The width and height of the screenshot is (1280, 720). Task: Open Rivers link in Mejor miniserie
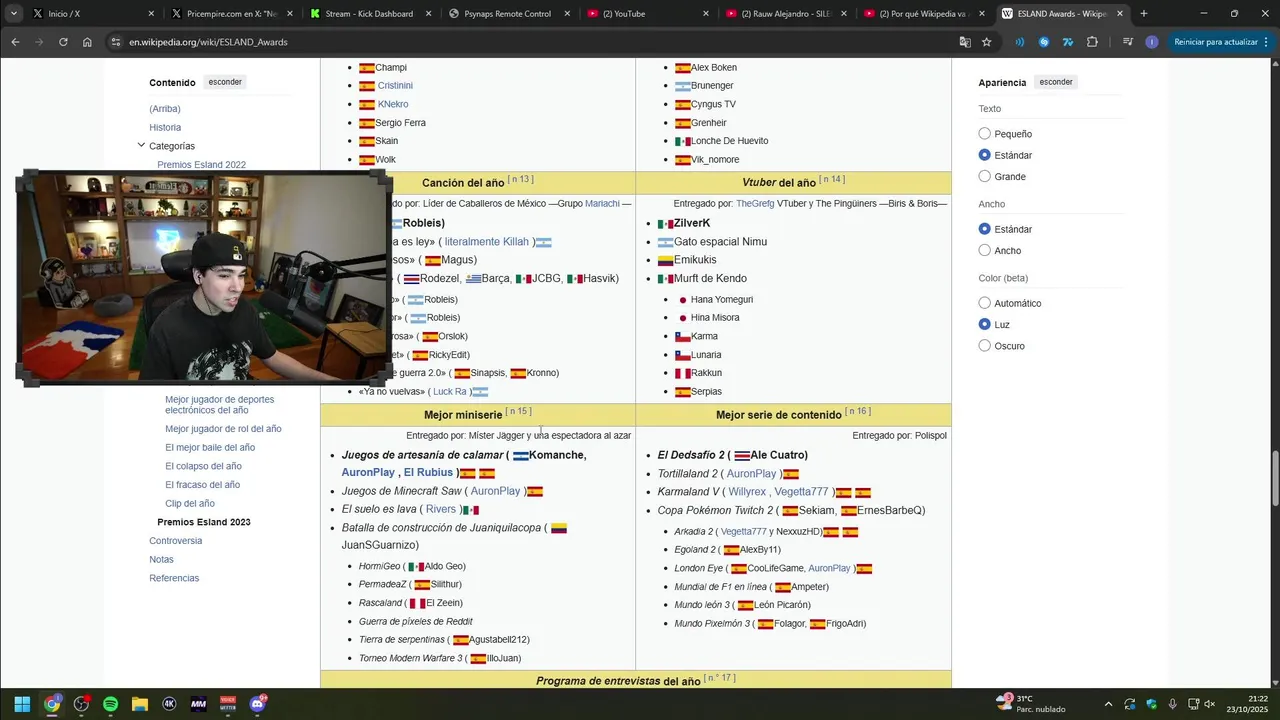pyautogui.click(x=440, y=510)
